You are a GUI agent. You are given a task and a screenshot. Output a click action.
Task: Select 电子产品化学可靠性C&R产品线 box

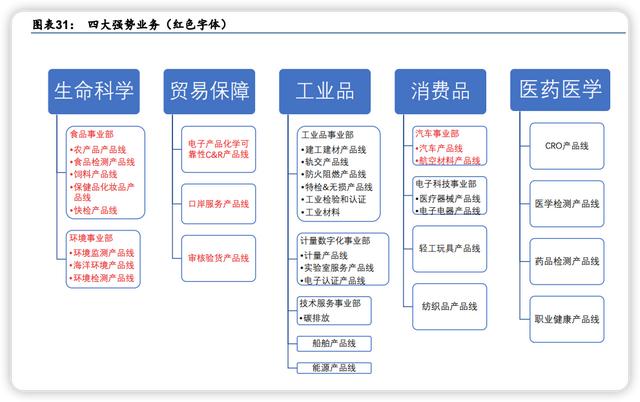pos(216,148)
